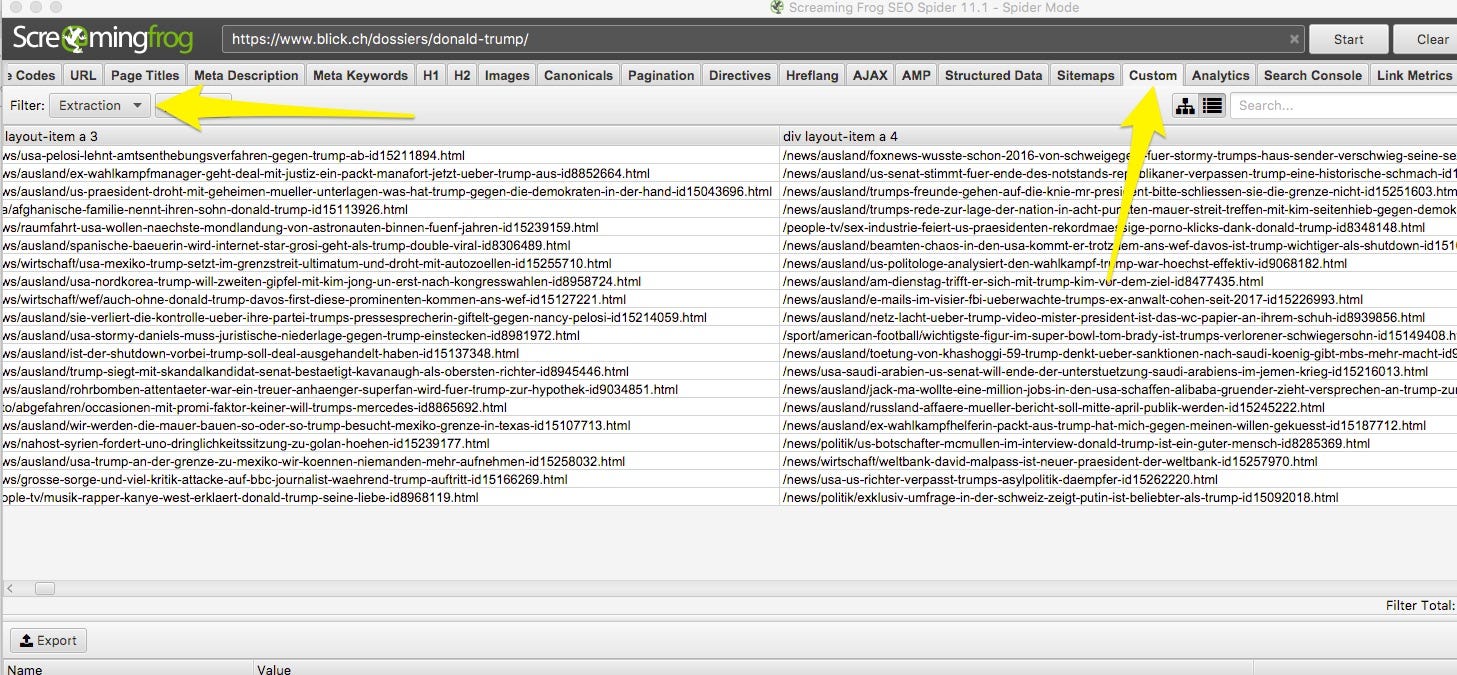Click the kavanaugh id8945446 cell
This screenshot has width=1457, height=675.
(x=391, y=371)
